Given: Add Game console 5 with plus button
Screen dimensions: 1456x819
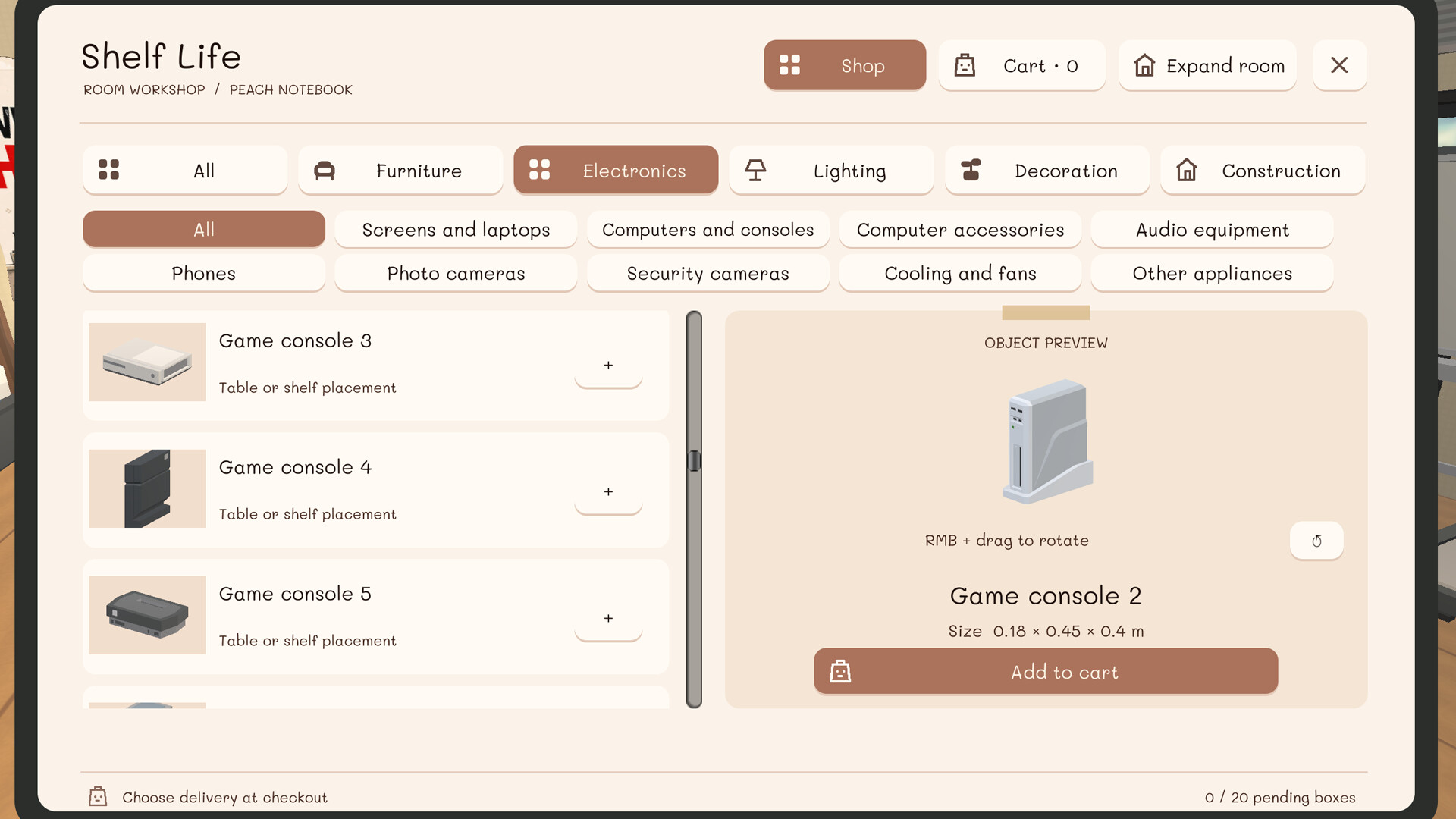Looking at the screenshot, I should 608,619.
